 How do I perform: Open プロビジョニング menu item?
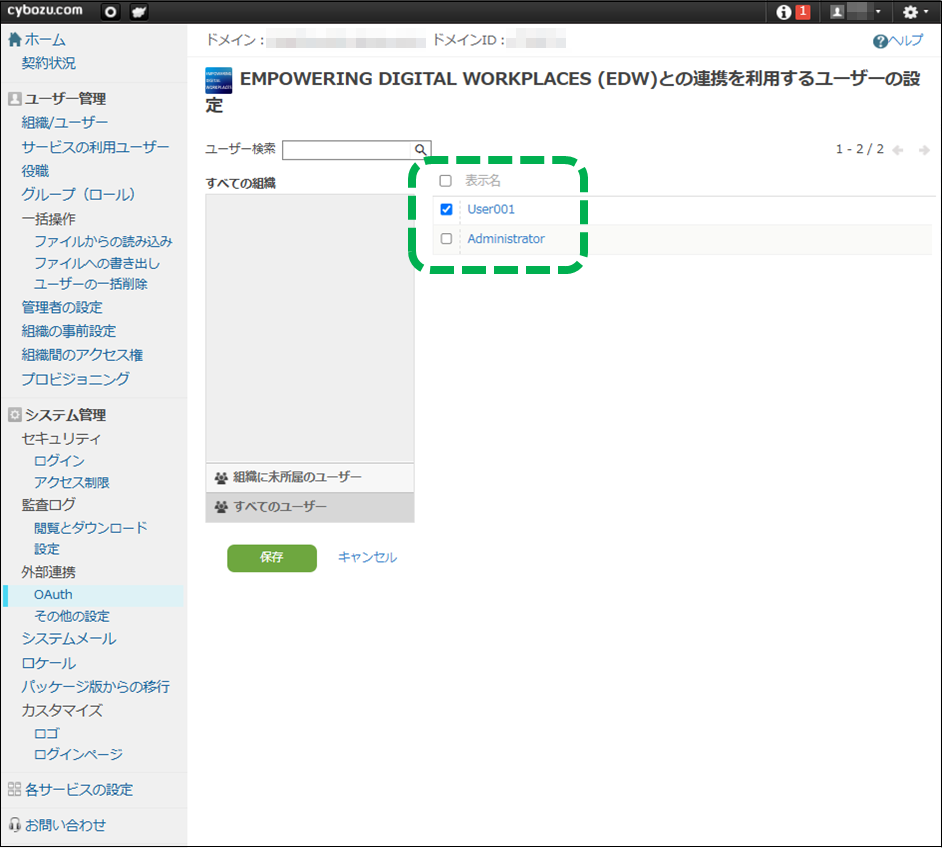click(76, 379)
